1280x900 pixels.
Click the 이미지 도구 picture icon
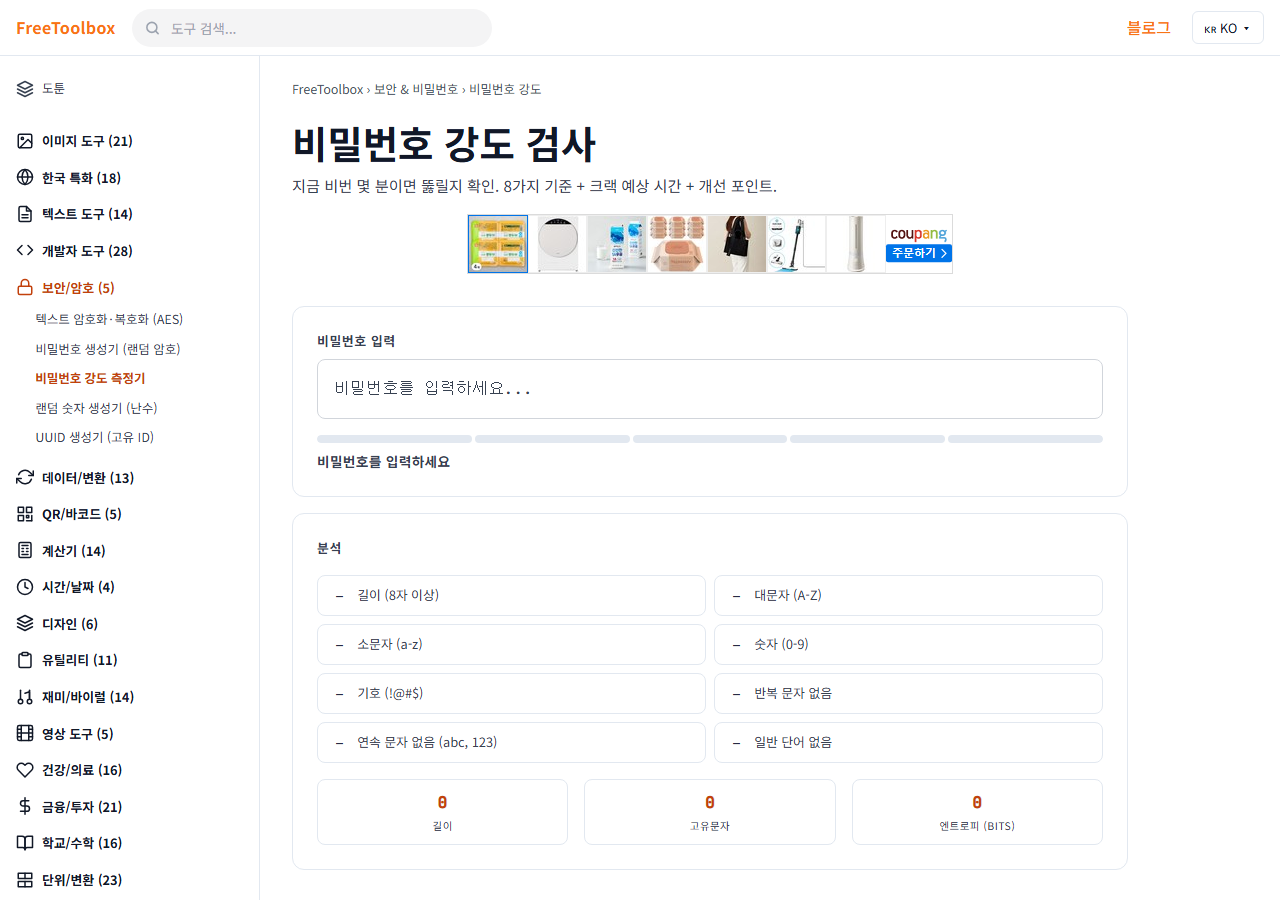(25, 141)
